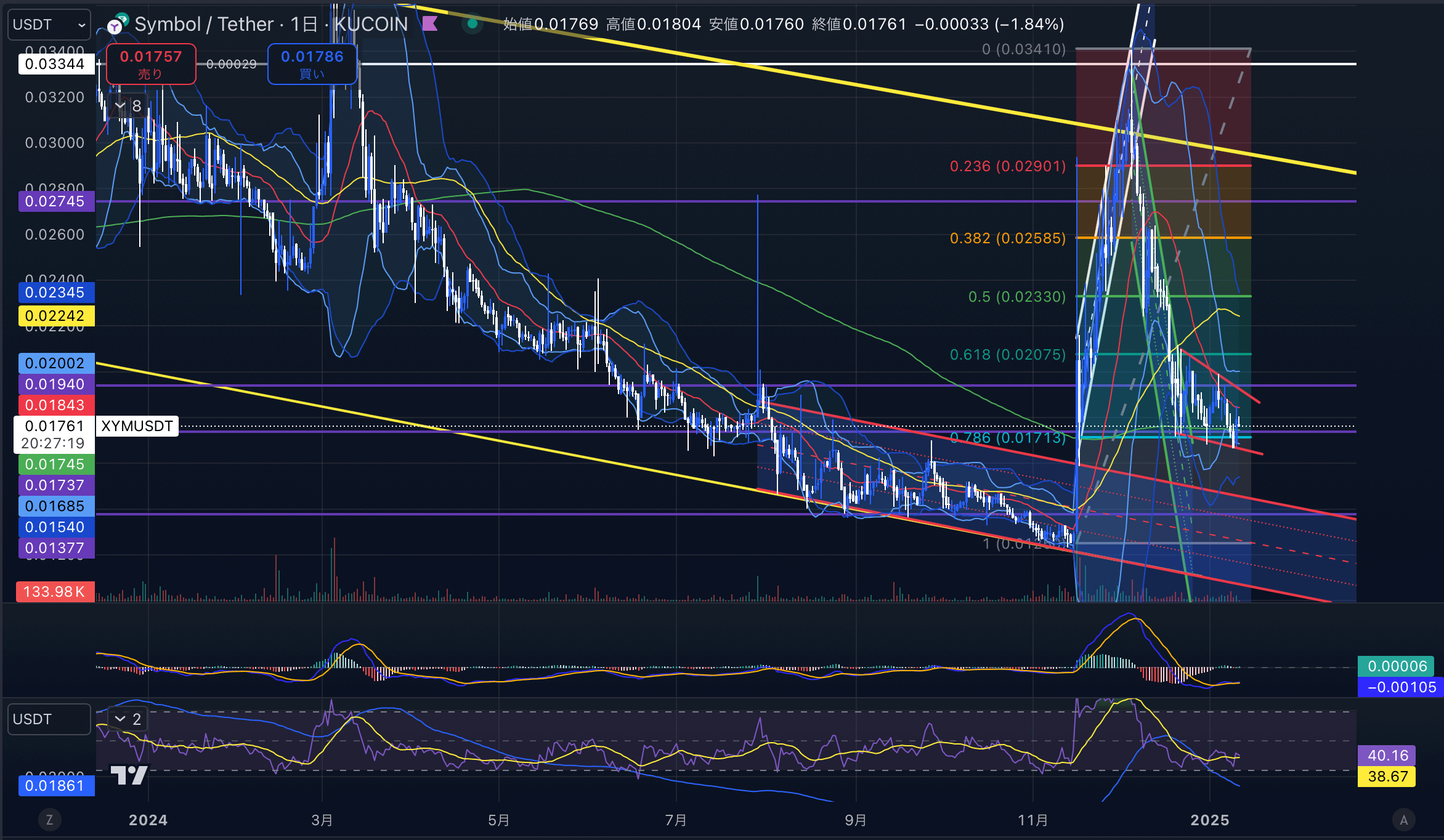Click the 安値 0.01760 low value
The height and width of the screenshot is (840, 1444).
point(756,24)
